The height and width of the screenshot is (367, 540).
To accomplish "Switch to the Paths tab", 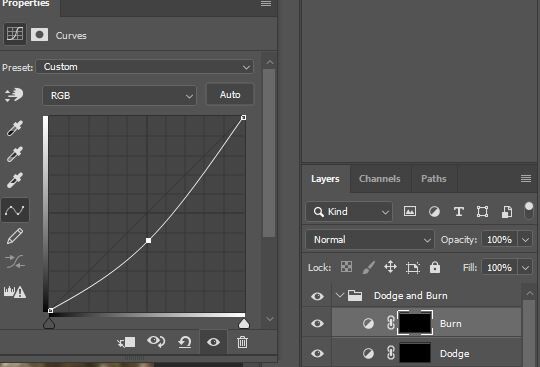I will click(434, 179).
